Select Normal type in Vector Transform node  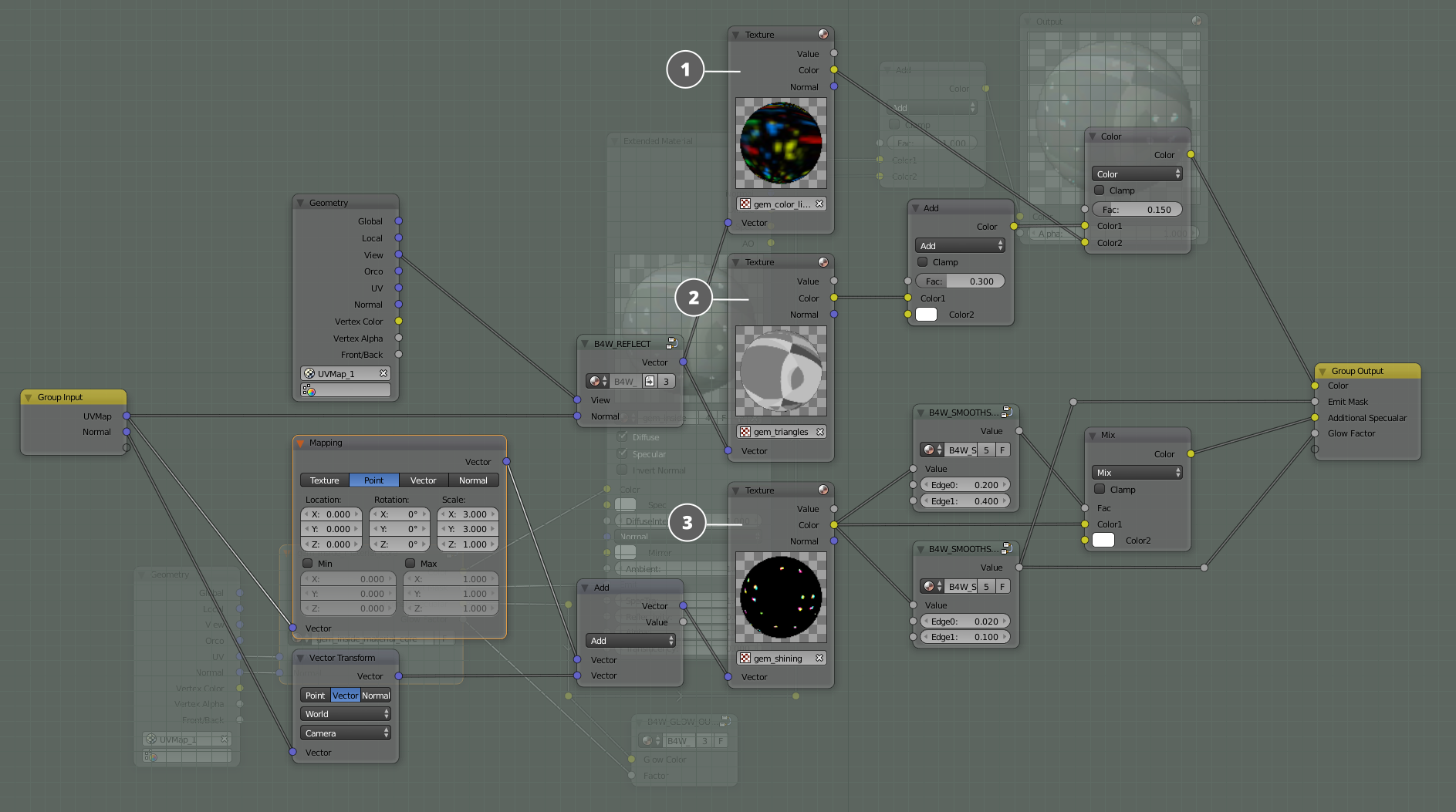(376, 696)
